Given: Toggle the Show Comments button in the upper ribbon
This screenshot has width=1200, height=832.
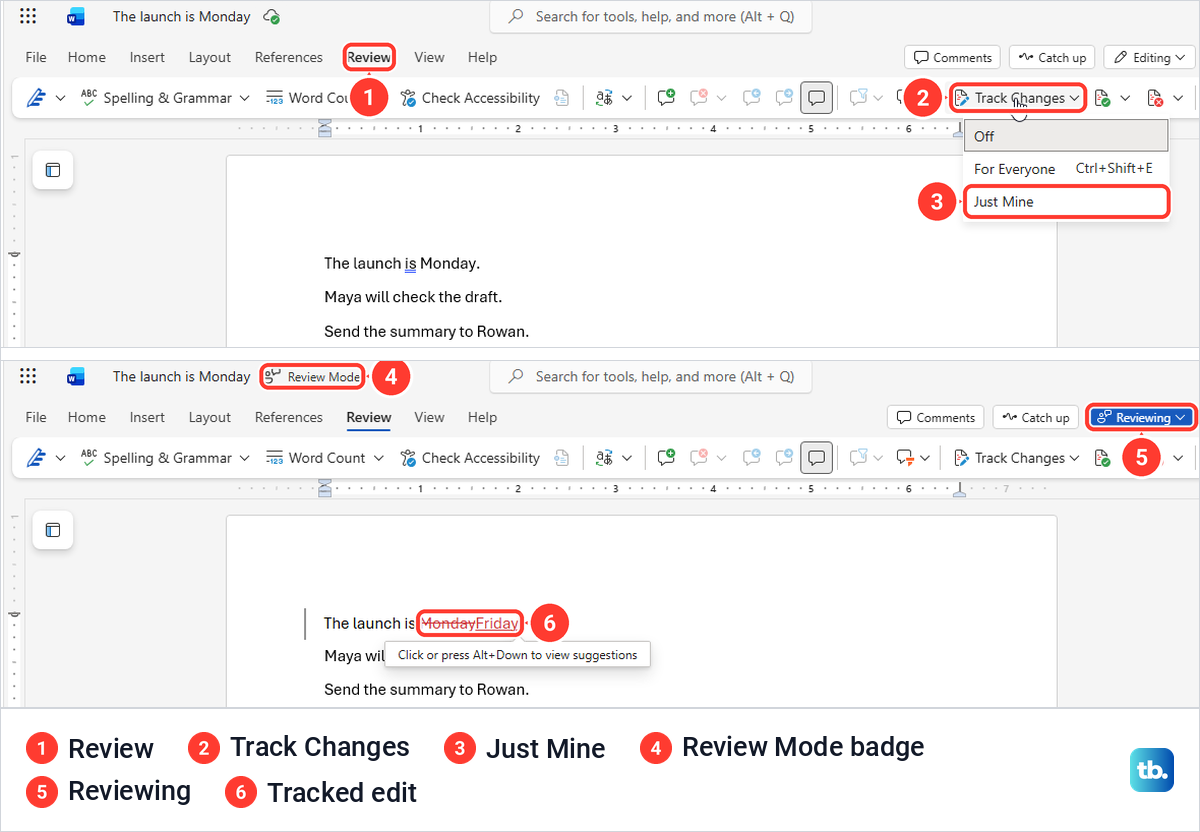Looking at the screenshot, I should (817, 98).
